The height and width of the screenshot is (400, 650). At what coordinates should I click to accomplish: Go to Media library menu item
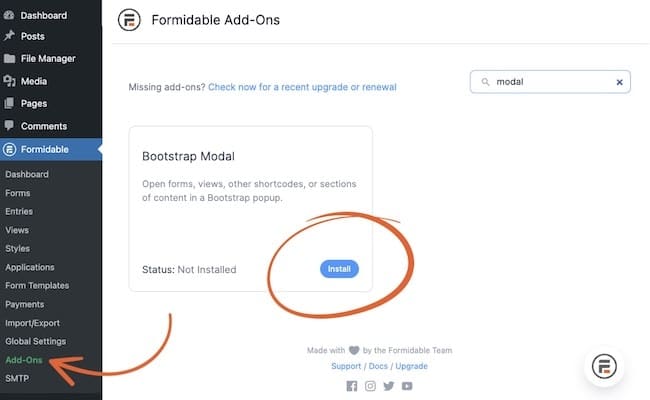tap(34, 81)
